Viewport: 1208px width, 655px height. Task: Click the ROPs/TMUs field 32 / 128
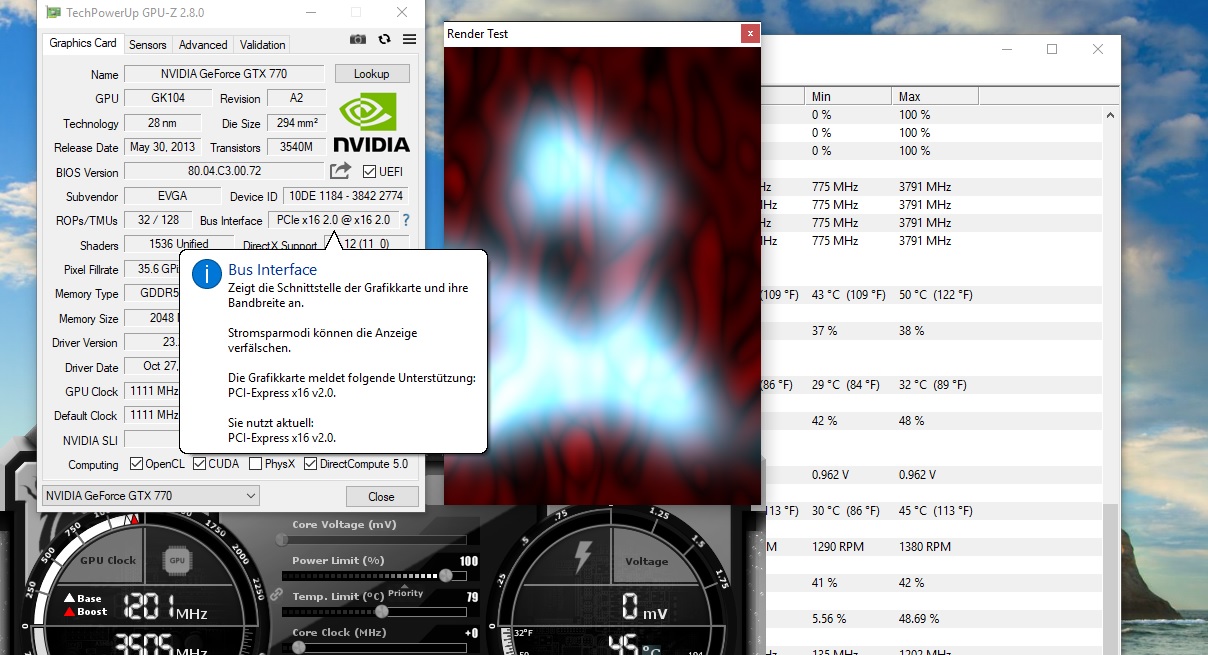(x=158, y=220)
